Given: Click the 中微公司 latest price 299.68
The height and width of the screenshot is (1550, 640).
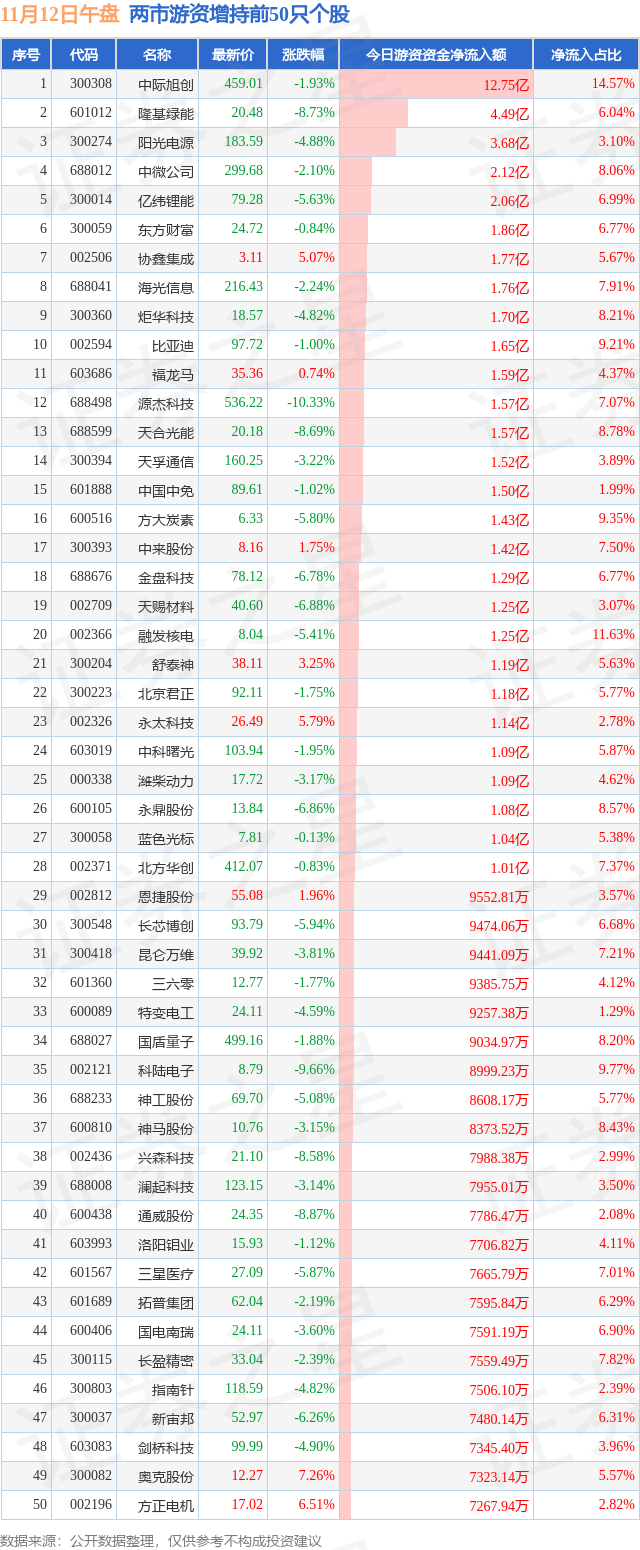Looking at the screenshot, I should tap(244, 172).
